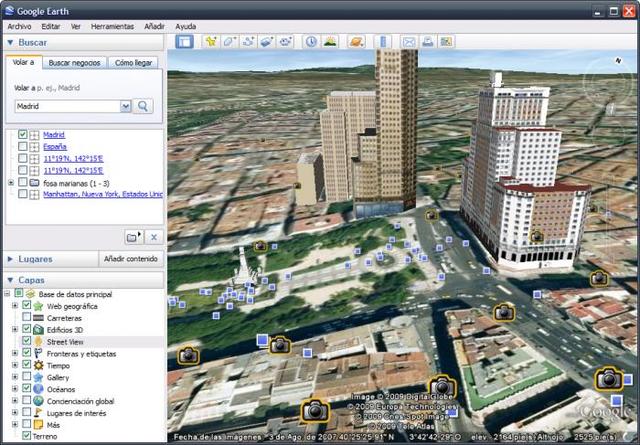The height and width of the screenshot is (445, 640).
Task: Uncheck the Terreno layer checkbox
Action: point(27,436)
